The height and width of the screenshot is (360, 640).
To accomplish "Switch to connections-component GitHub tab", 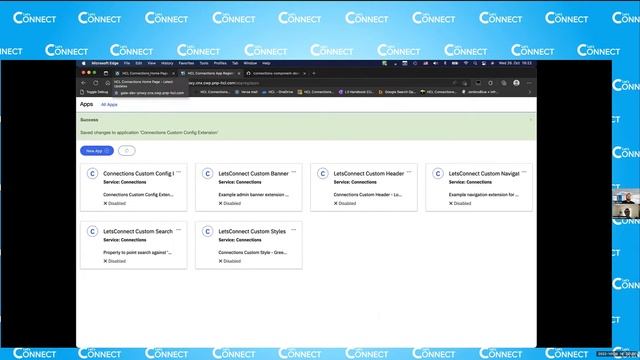I will coord(276,73).
